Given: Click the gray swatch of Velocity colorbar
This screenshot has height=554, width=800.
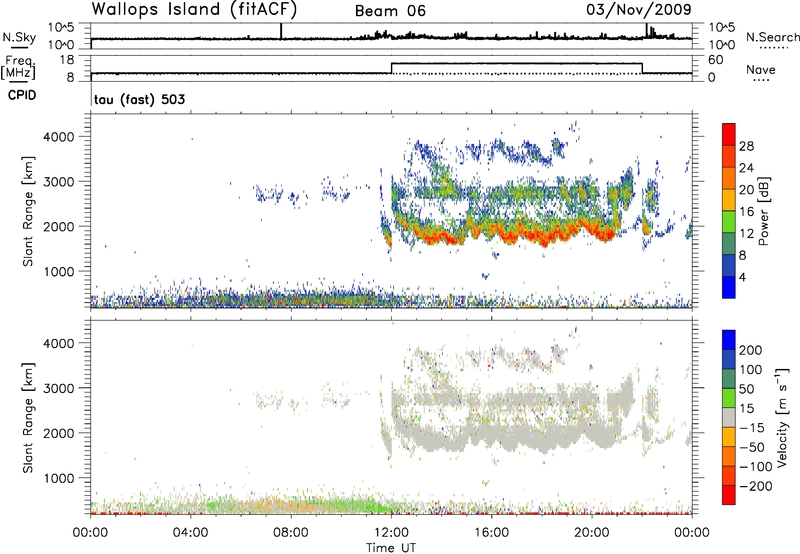Looking at the screenshot, I should click(729, 417).
